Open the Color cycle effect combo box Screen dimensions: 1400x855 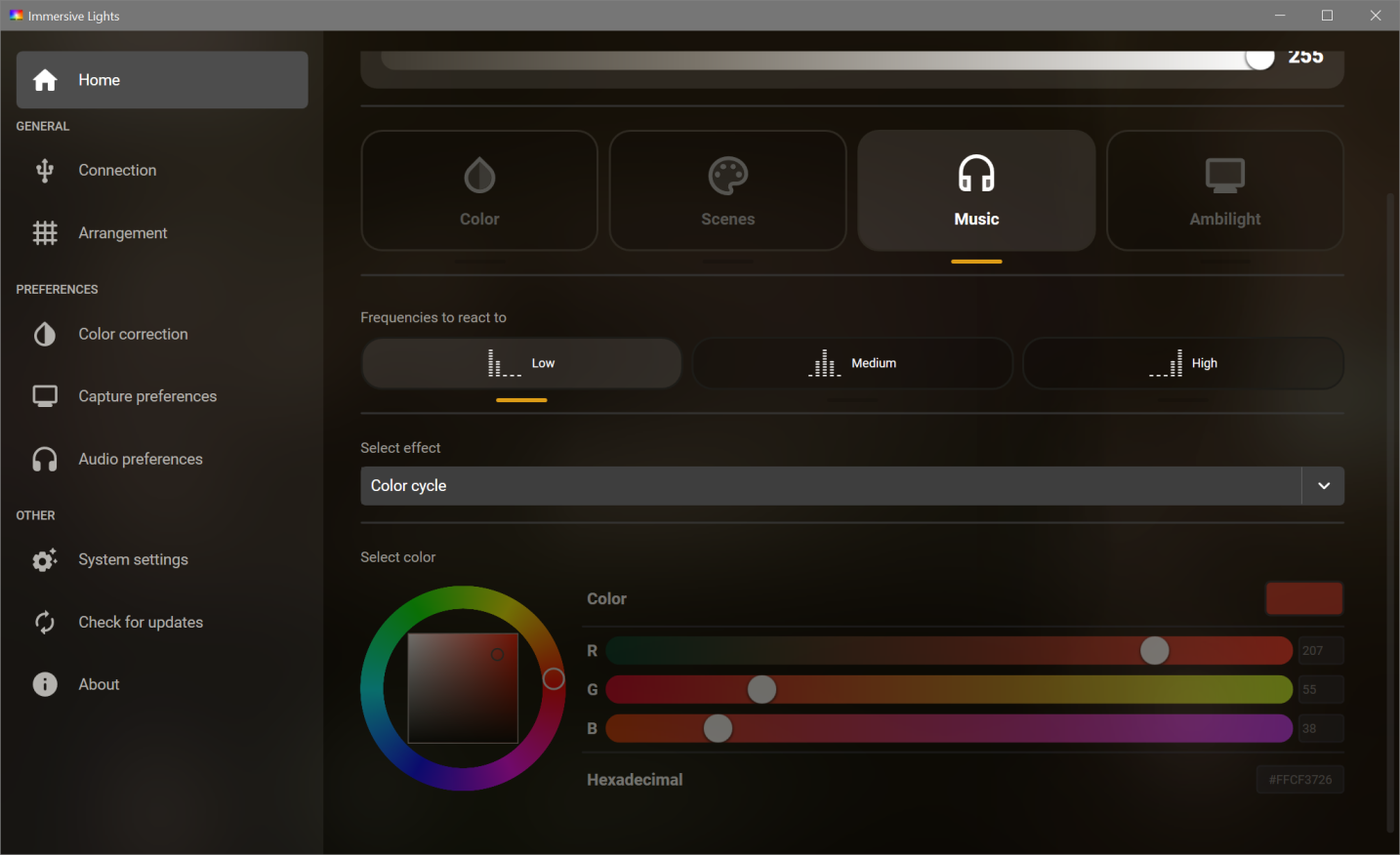pos(830,486)
